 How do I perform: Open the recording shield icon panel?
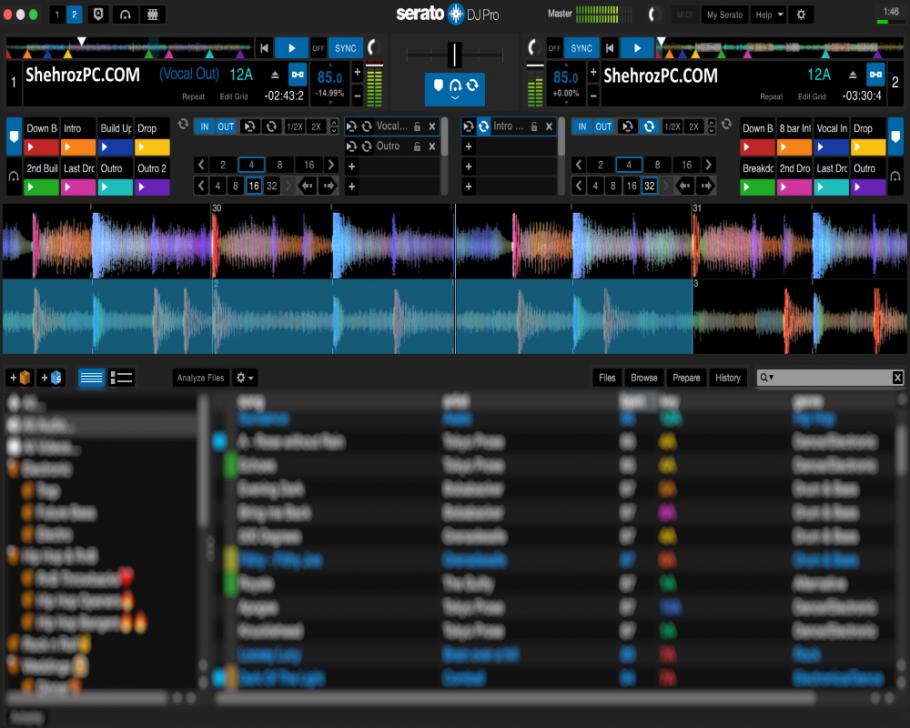pos(98,15)
